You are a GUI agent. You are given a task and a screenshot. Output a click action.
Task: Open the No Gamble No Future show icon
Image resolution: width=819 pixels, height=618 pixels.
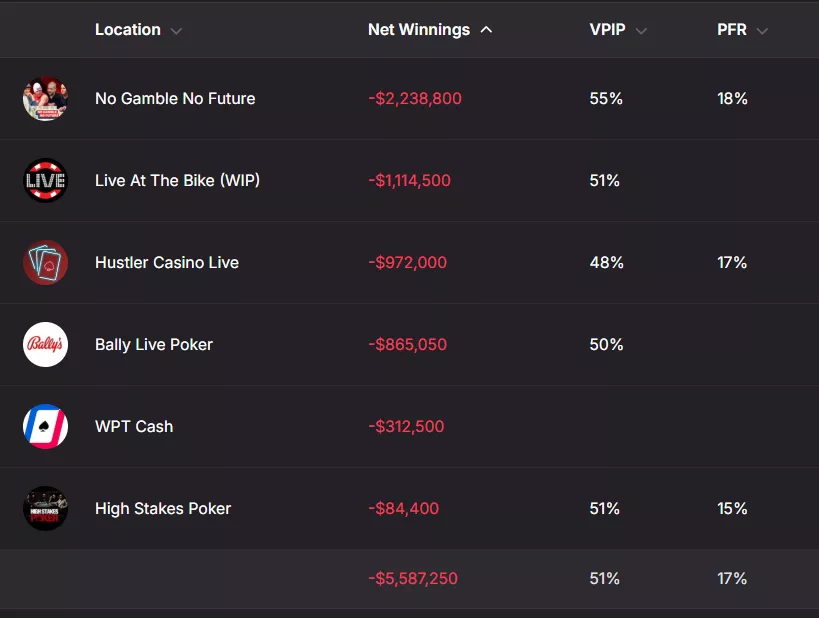pos(45,98)
